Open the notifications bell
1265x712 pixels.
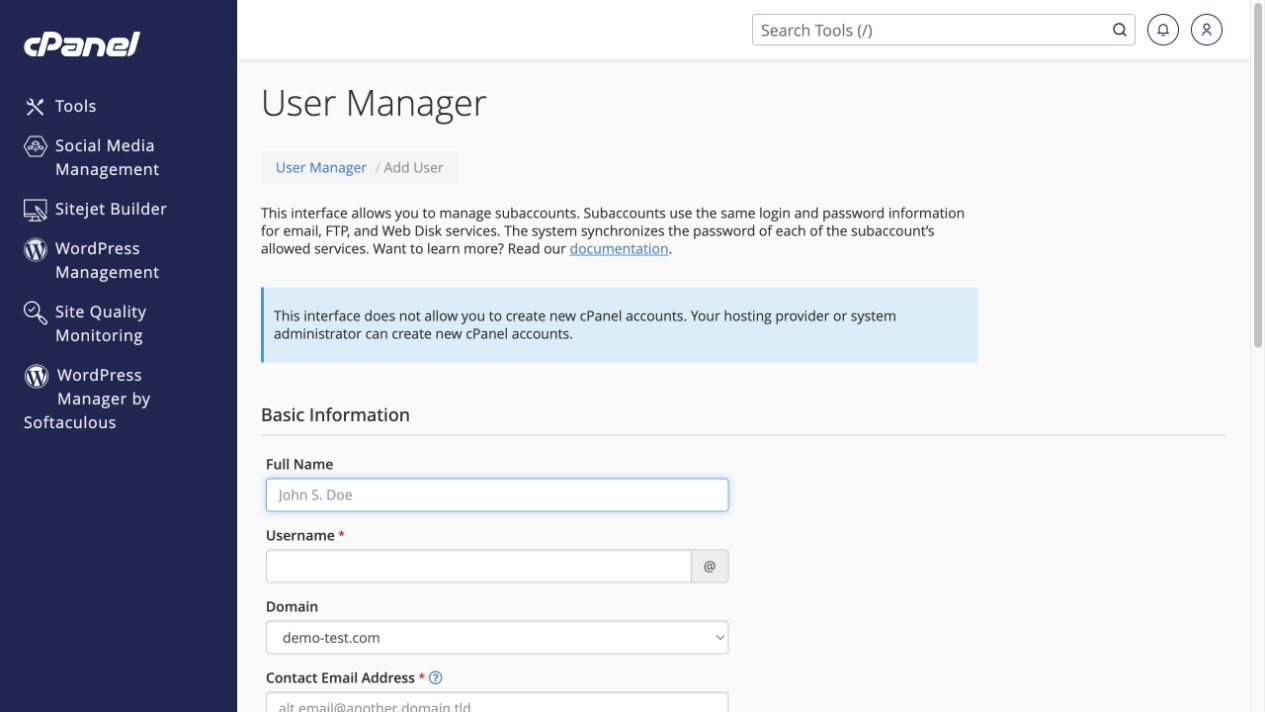[x=1163, y=30]
